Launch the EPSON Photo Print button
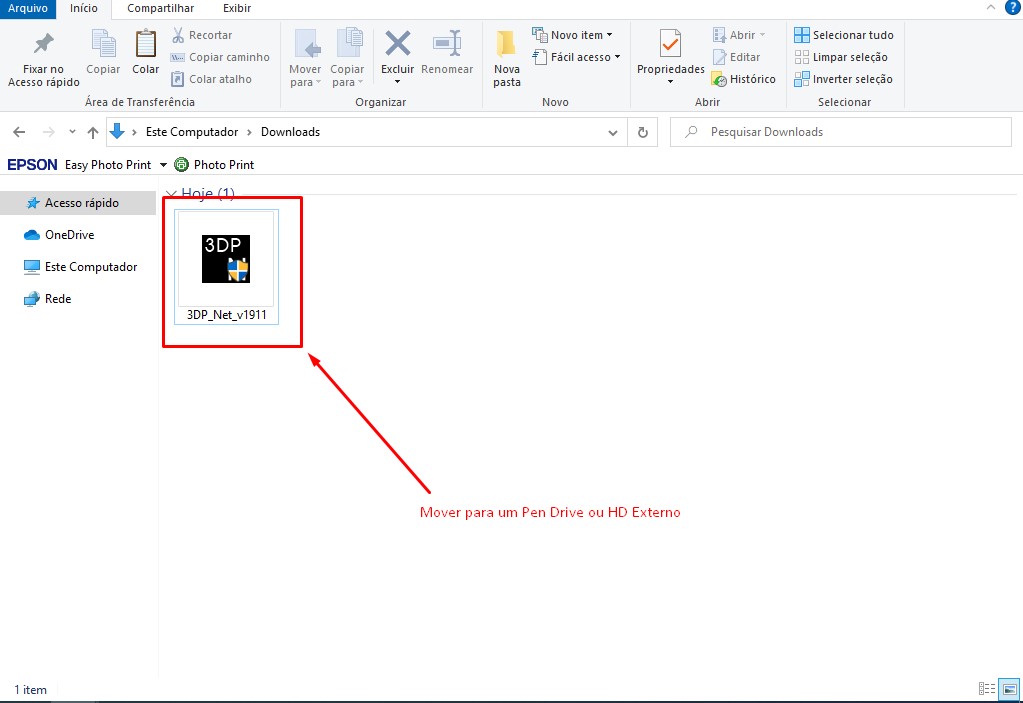The image size is (1023, 703). [x=214, y=165]
